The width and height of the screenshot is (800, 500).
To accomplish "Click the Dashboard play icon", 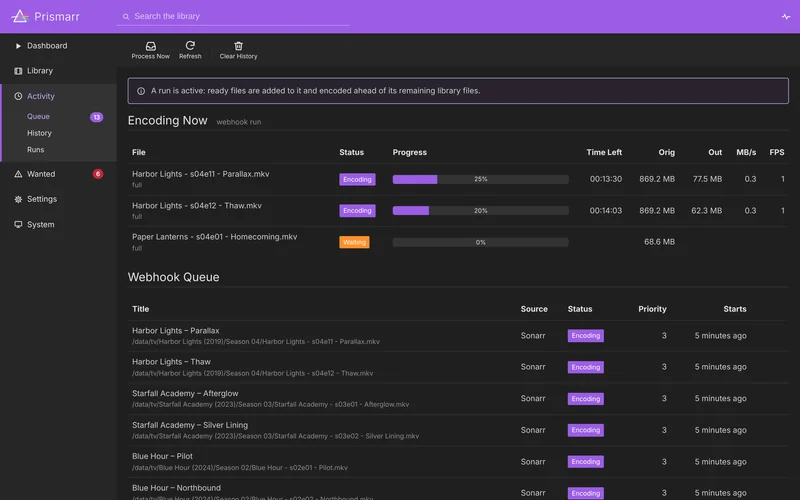I will 18,46.
